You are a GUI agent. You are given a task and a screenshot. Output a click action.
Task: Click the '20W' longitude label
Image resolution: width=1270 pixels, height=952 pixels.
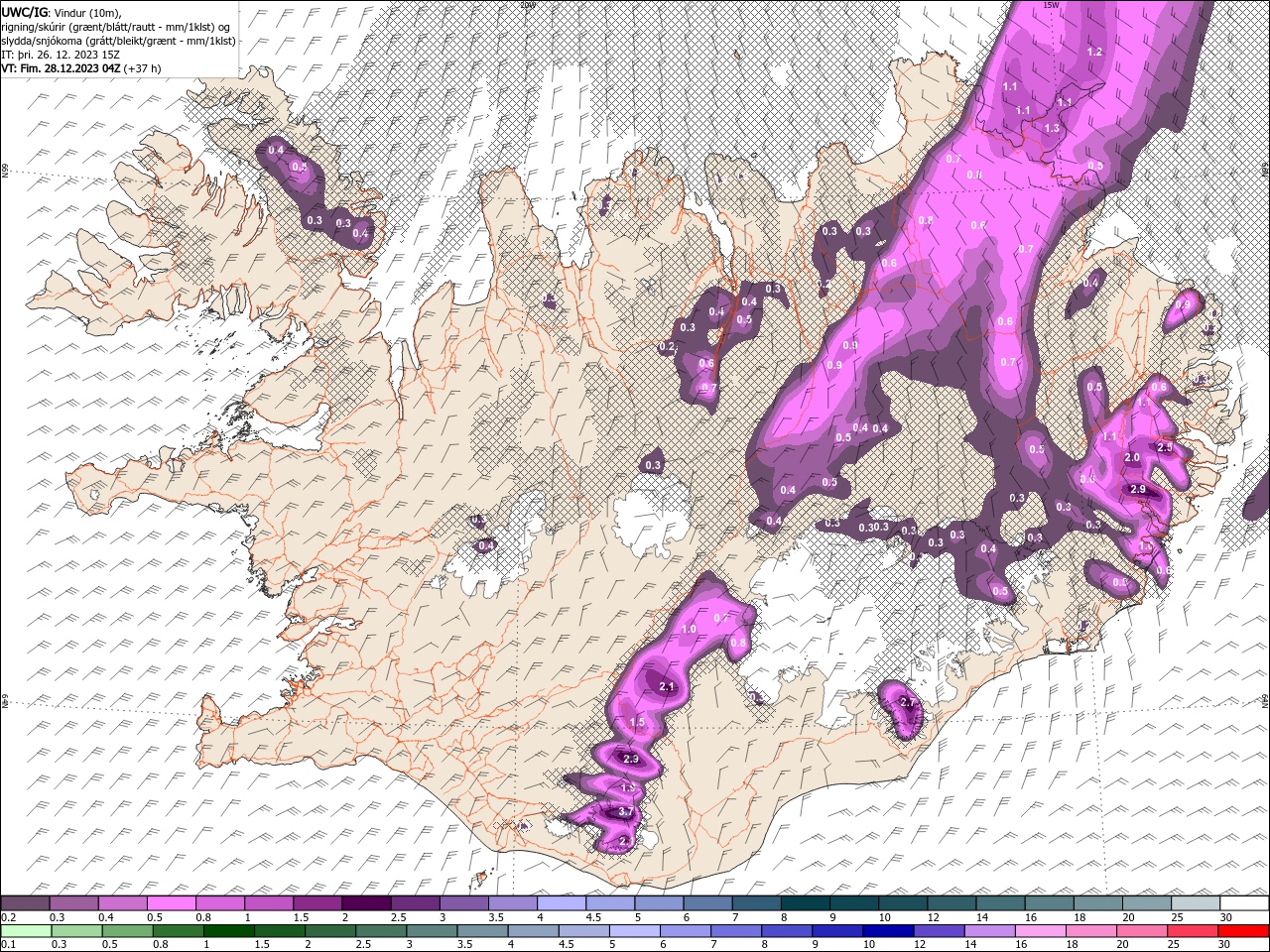(x=527, y=5)
